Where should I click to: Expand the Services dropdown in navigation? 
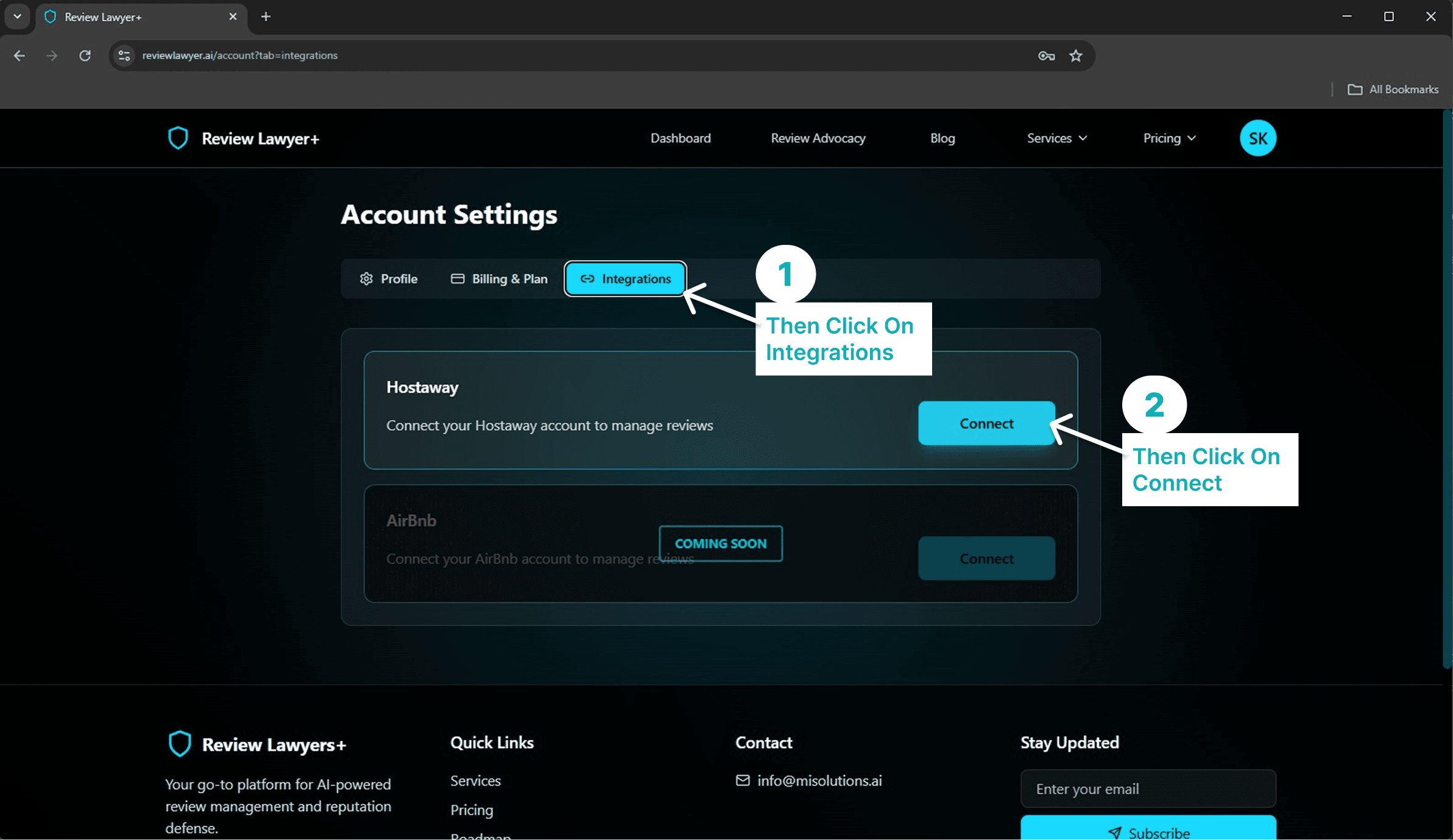pos(1057,138)
